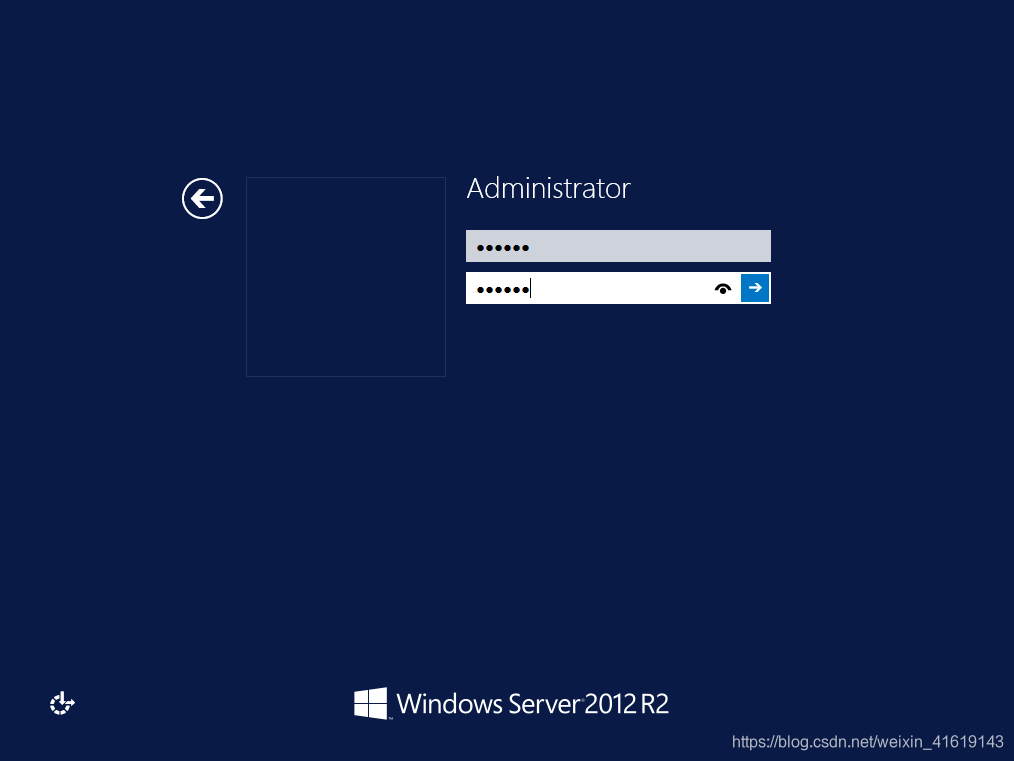The width and height of the screenshot is (1014, 761).
Task: Open the Ease of Access icon
Action: point(62,703)
